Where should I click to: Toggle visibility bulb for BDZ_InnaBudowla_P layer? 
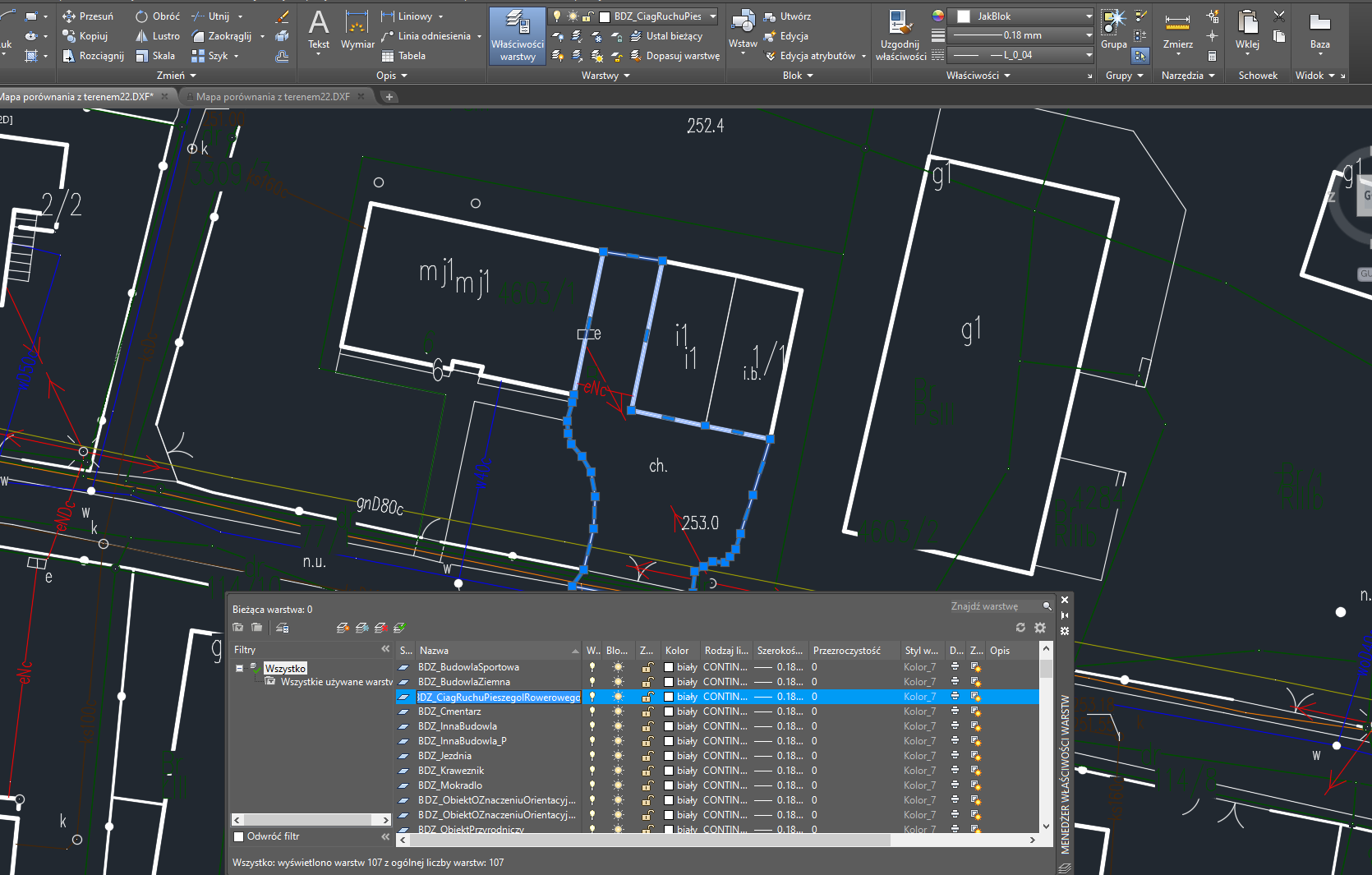click(592, 741)
